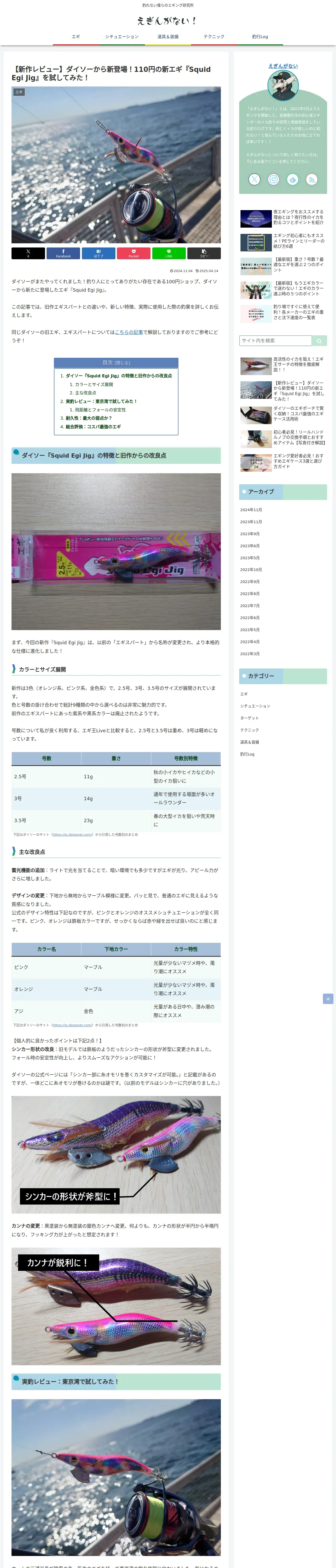
Task: Click the author avatar image
Action: pos(283,86)
